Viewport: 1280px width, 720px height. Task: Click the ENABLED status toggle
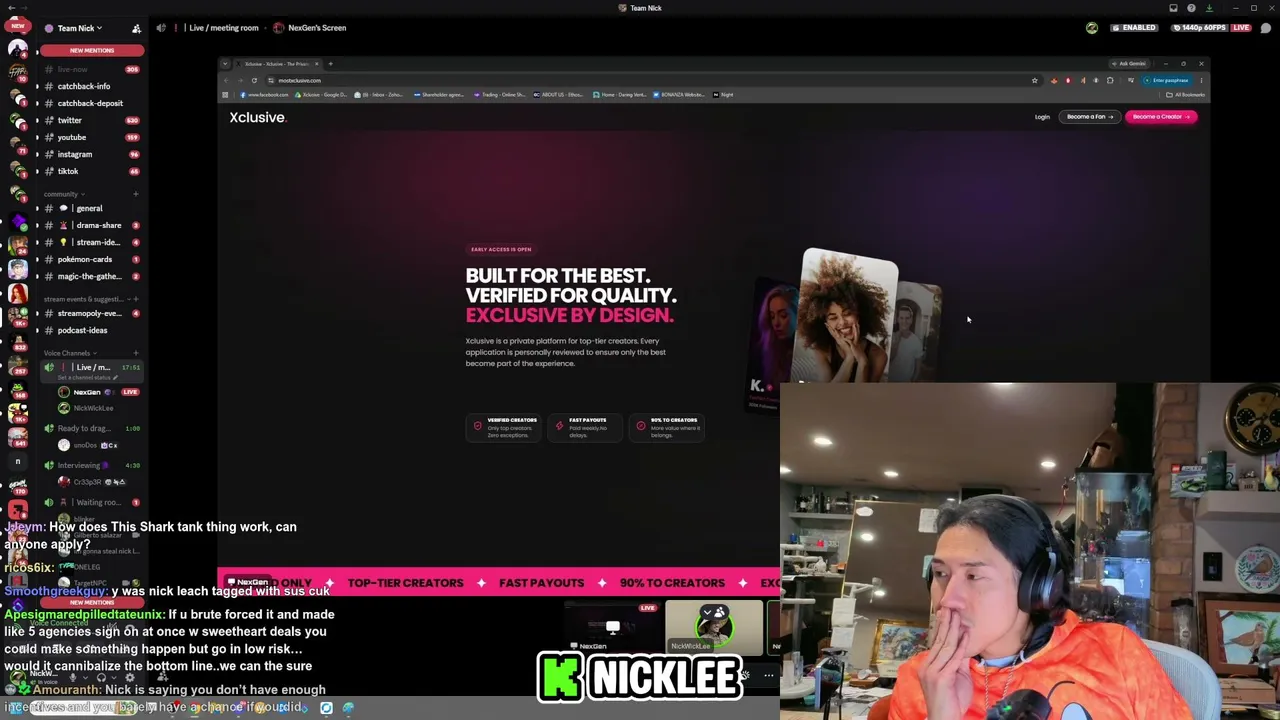[1133, 28]
